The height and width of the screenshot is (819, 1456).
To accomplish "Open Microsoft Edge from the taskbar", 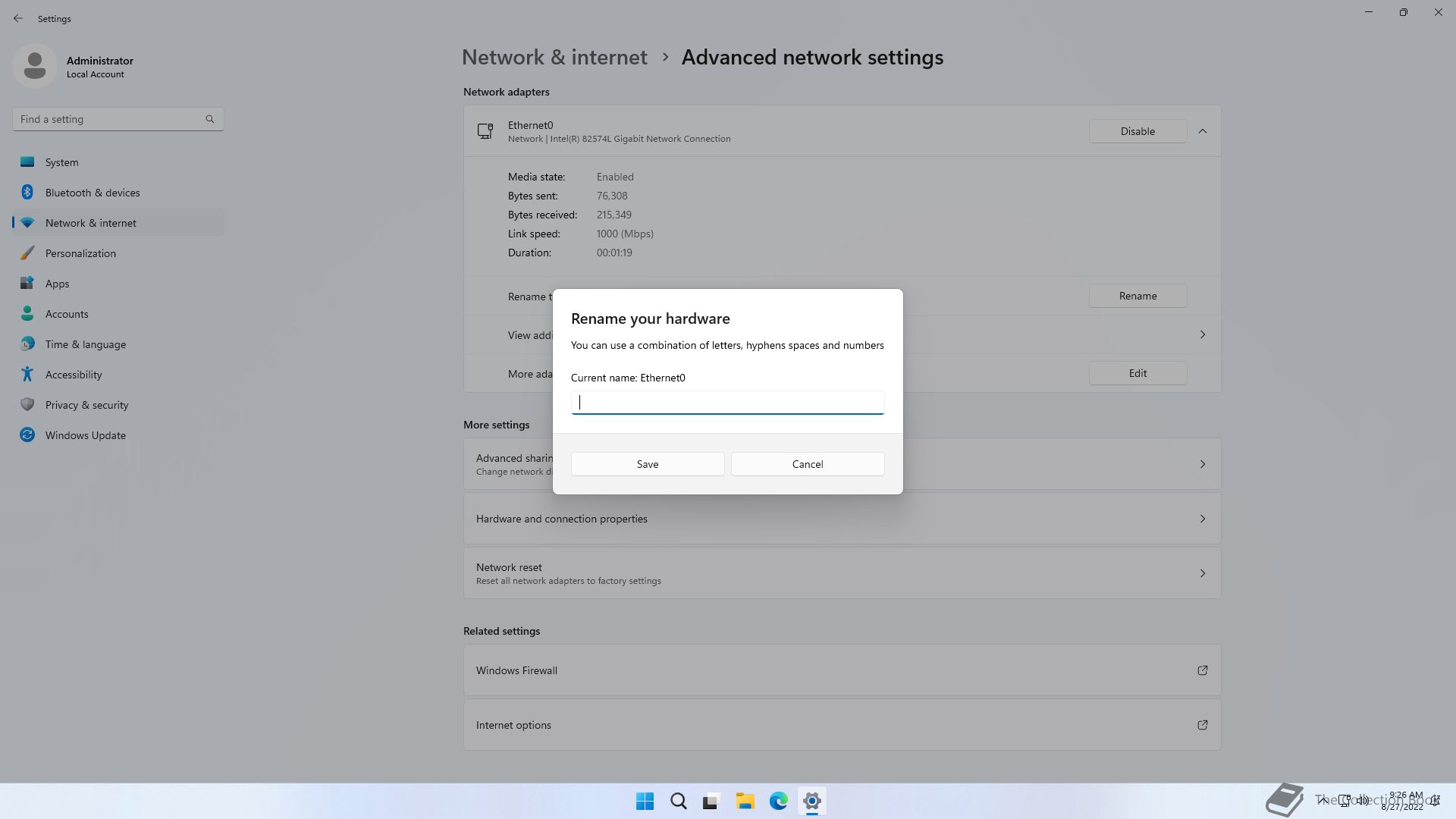I will (x=778, y=801).
